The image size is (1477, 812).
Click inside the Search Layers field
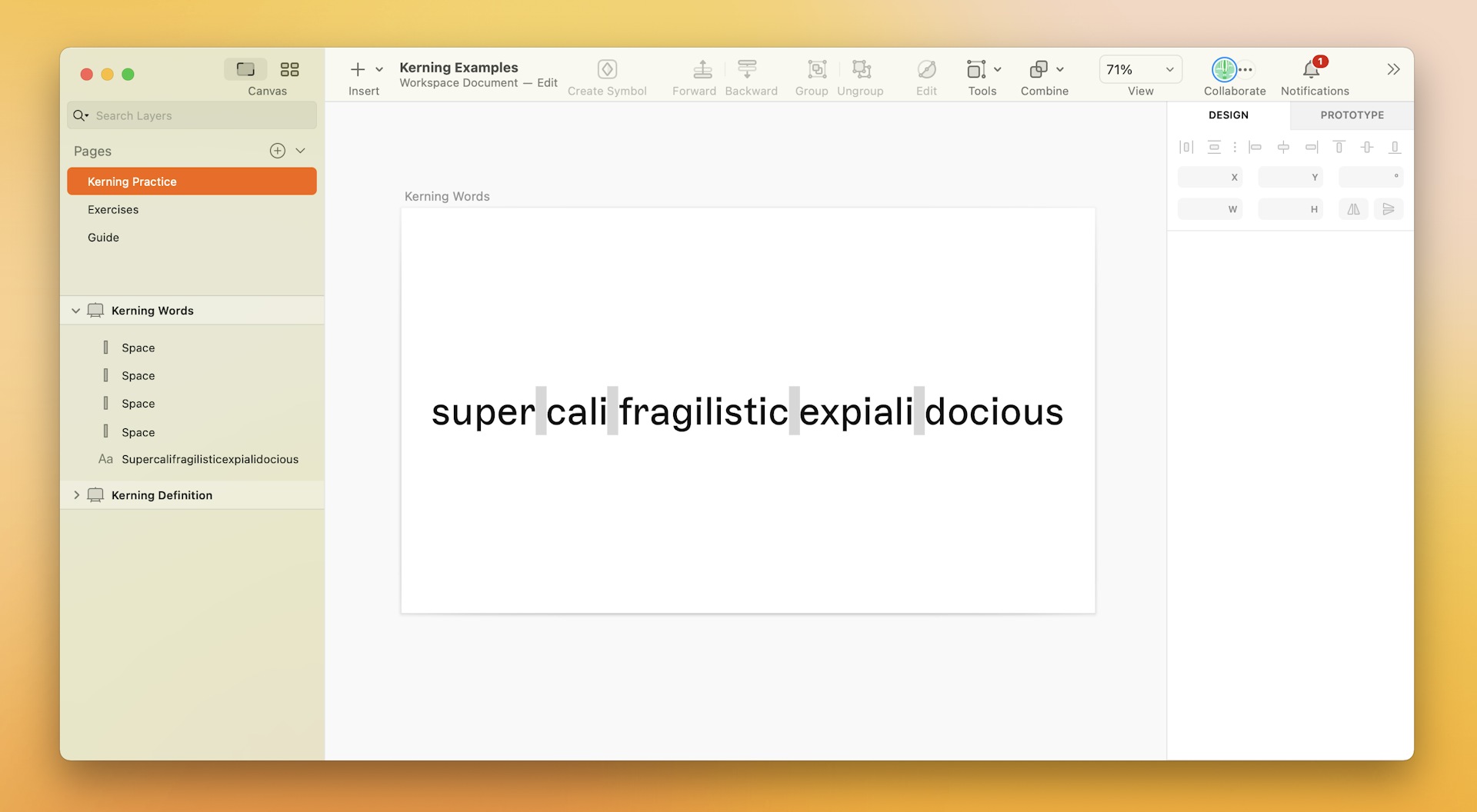[x=191, y=115]
